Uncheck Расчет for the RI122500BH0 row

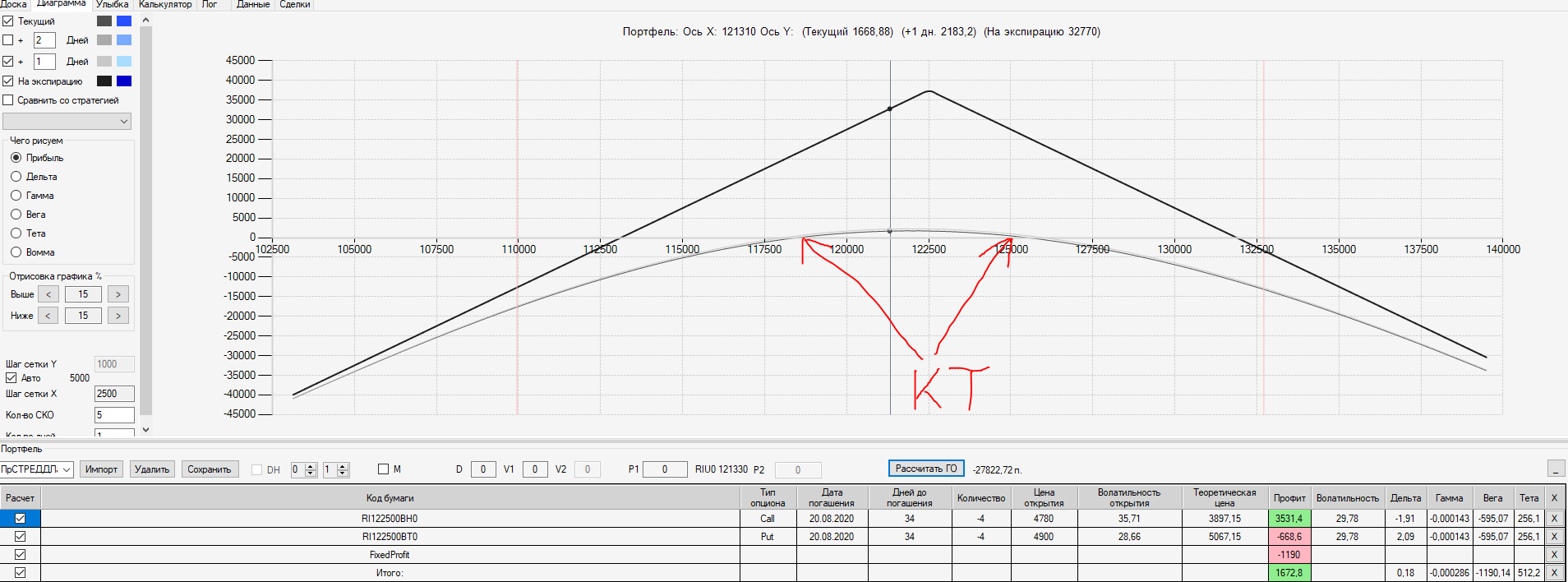[21, 519]
